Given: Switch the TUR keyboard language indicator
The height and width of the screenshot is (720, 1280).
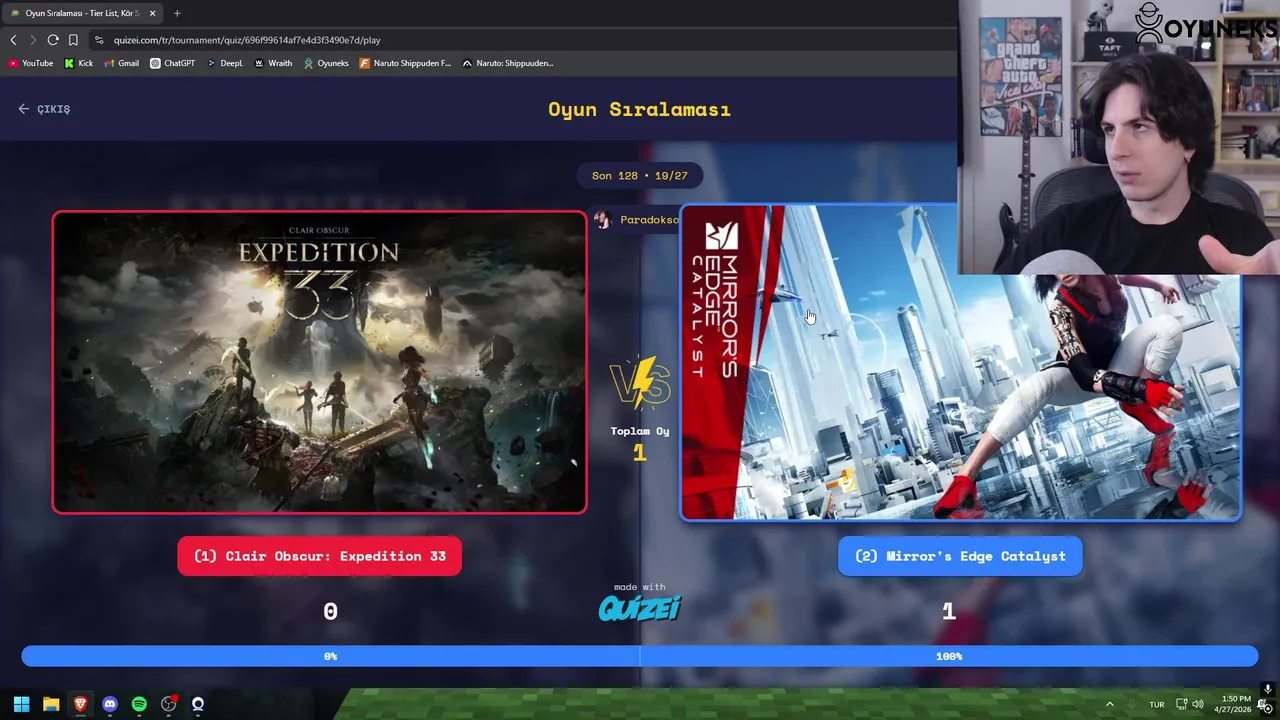Looking at the screenshot, I should click(1157, 704).
